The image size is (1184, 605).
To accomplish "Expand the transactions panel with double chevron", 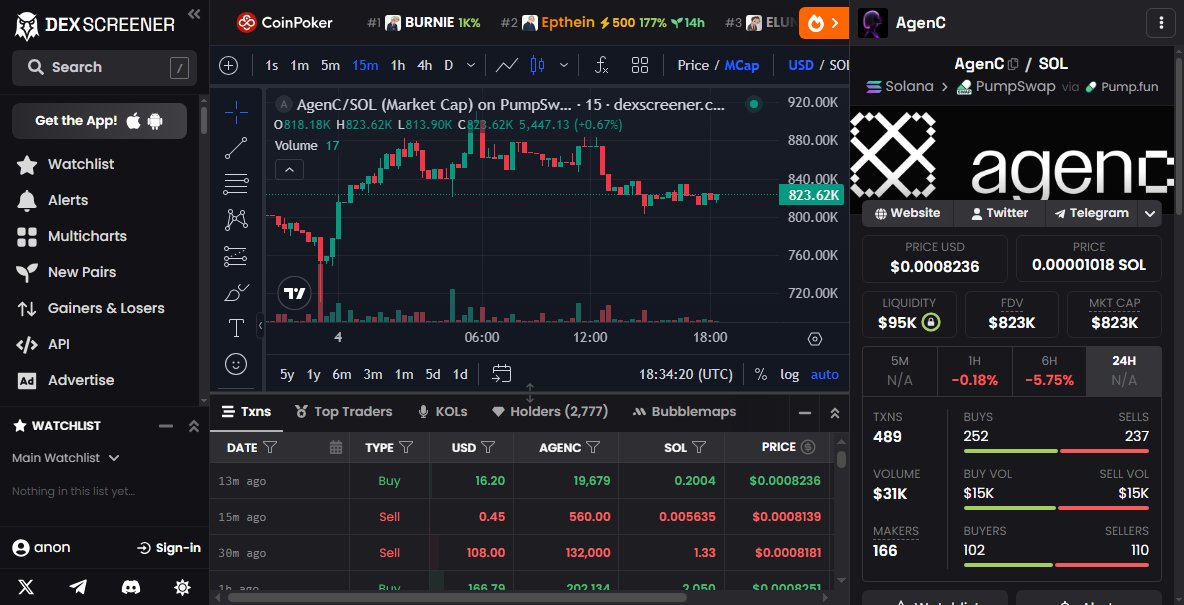I will 834,413.
